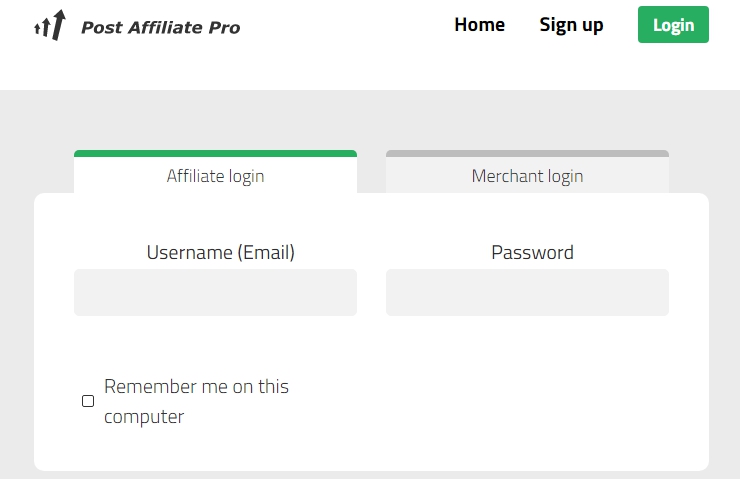
Task: Click the Remember me on this computer label
Action: point(196,387)
